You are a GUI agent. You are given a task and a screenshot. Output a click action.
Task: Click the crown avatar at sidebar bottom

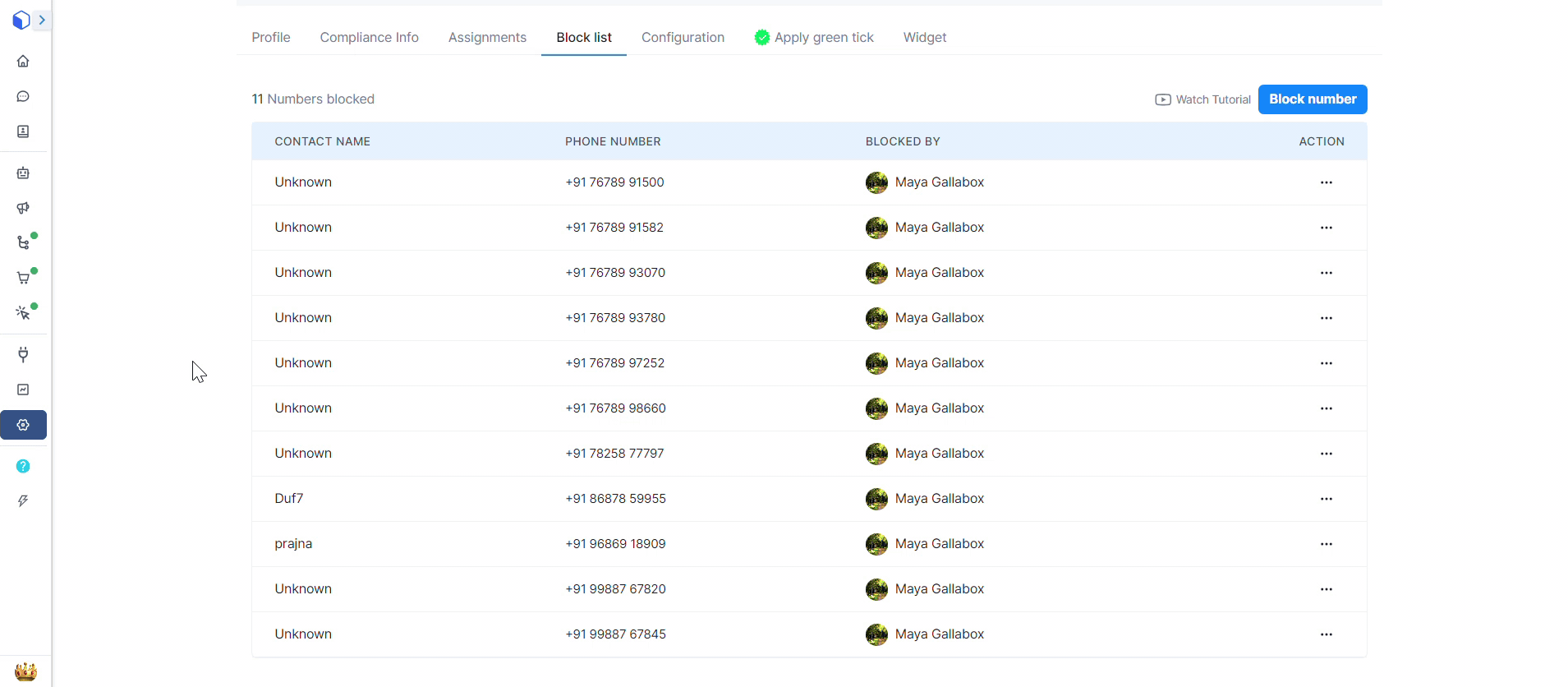tap(25, 671)
